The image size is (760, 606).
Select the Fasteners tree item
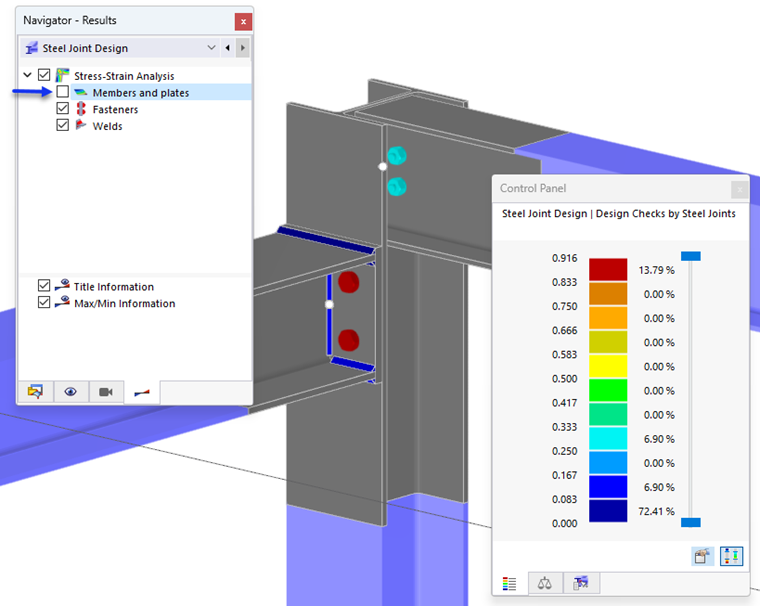pyautogui.click(x=115, y=110)
